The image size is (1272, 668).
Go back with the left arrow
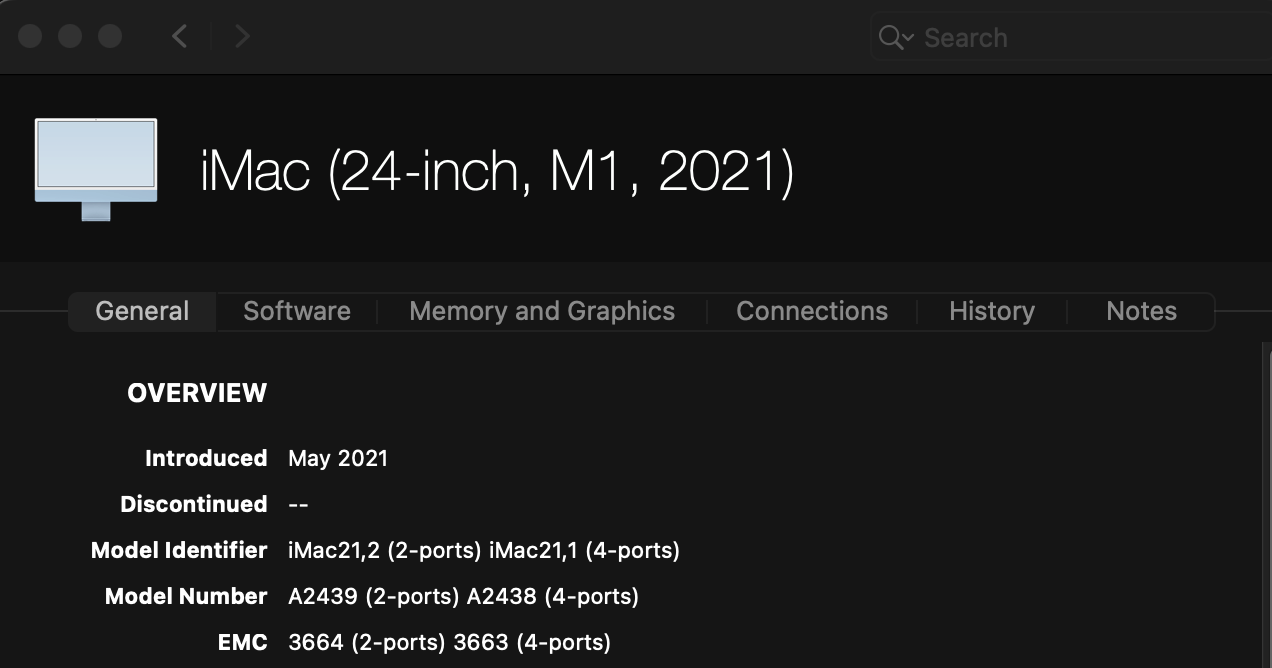point(180,37)
